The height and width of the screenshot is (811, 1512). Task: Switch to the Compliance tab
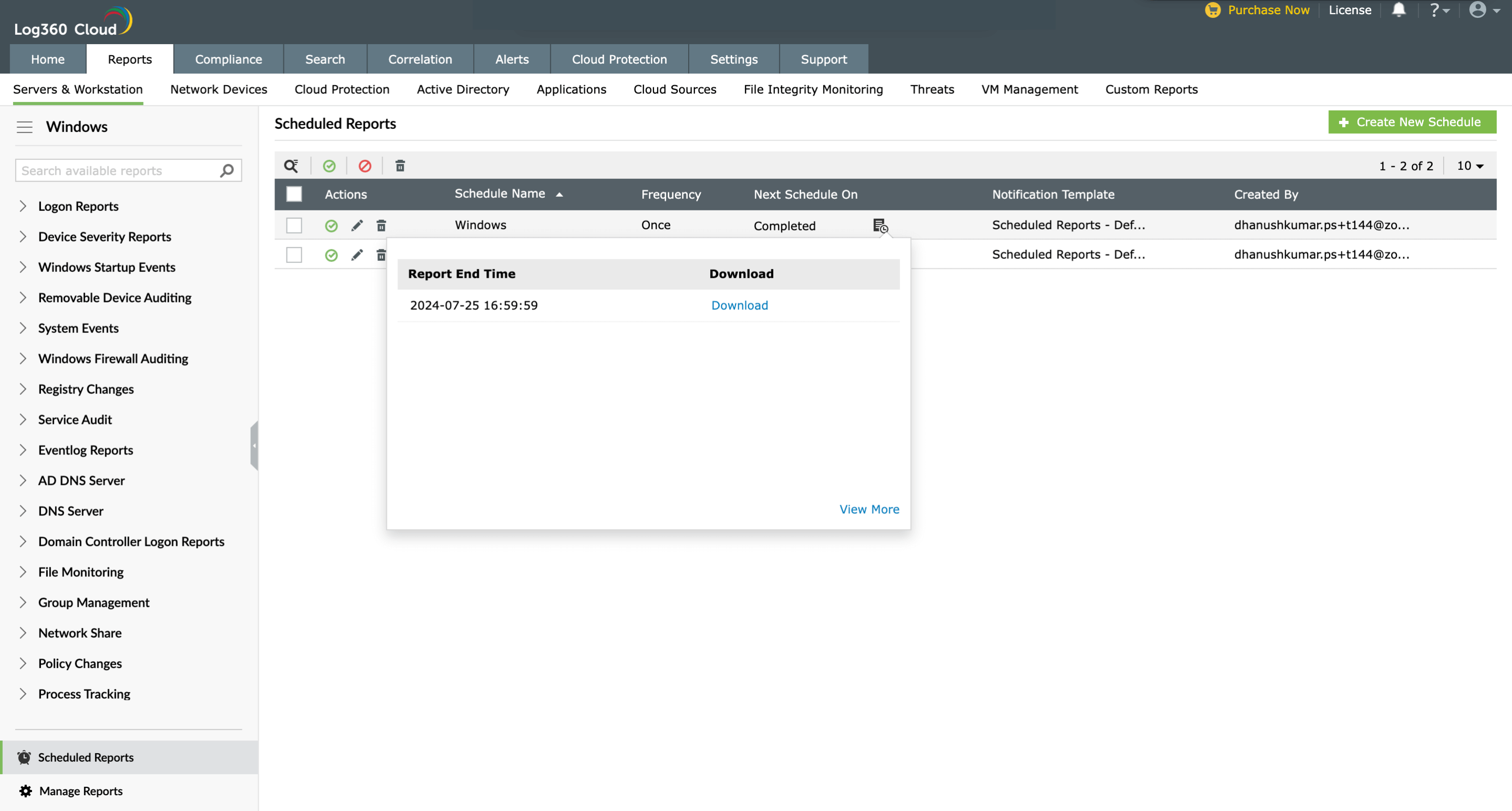click(x=228, y=59)
